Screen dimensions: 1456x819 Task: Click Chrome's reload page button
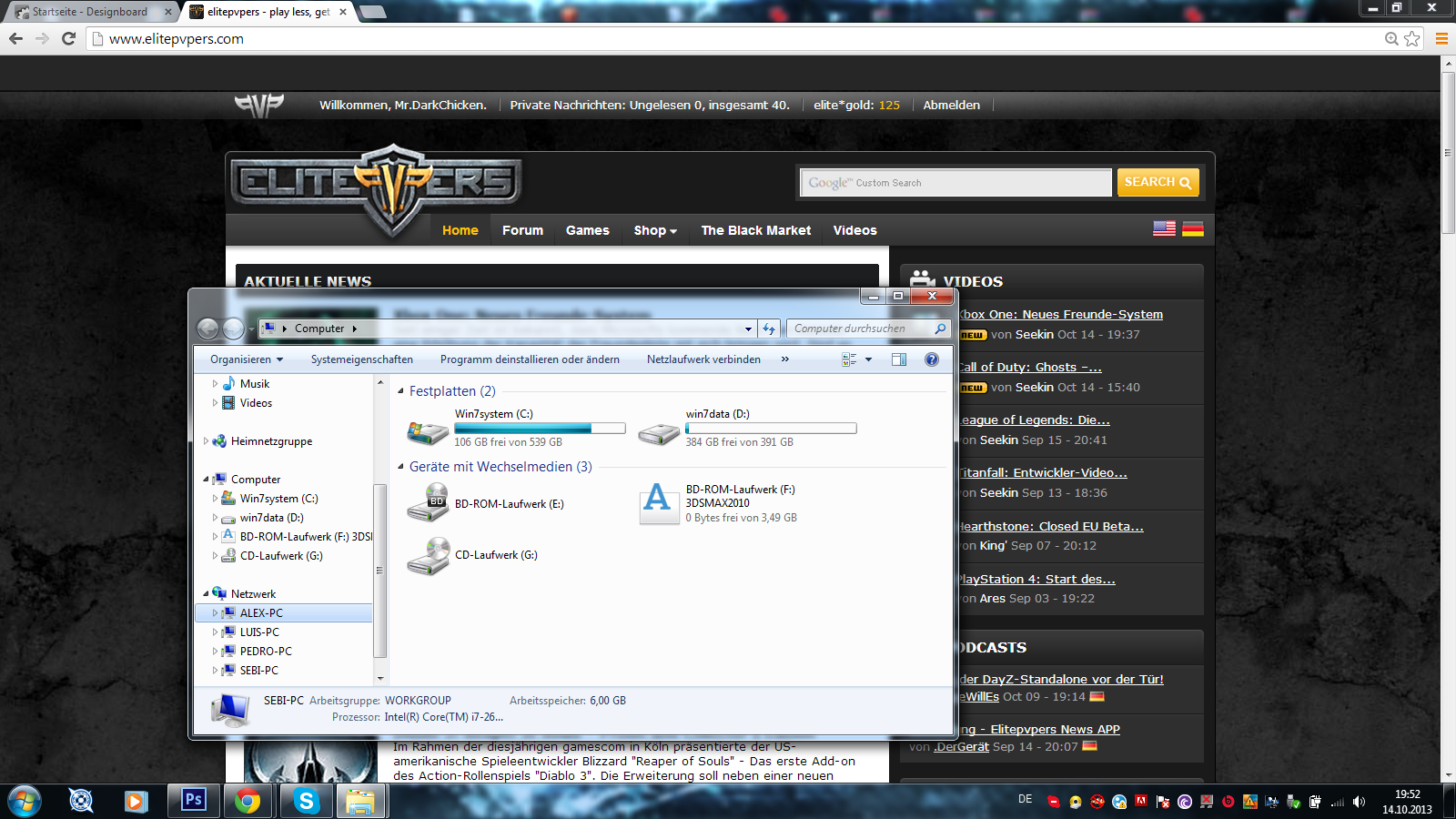(68, 38)
